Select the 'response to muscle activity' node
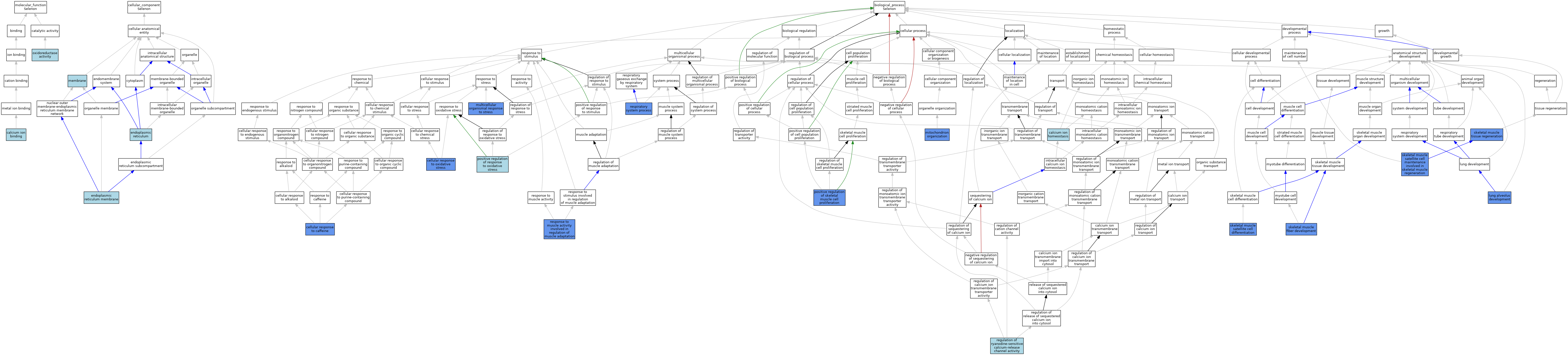1568x355 pixels. (541, 197)
